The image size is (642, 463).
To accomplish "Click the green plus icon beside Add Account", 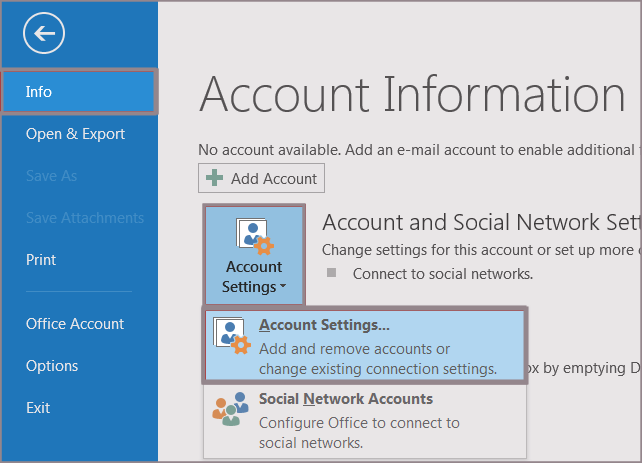I will [214, 179].
